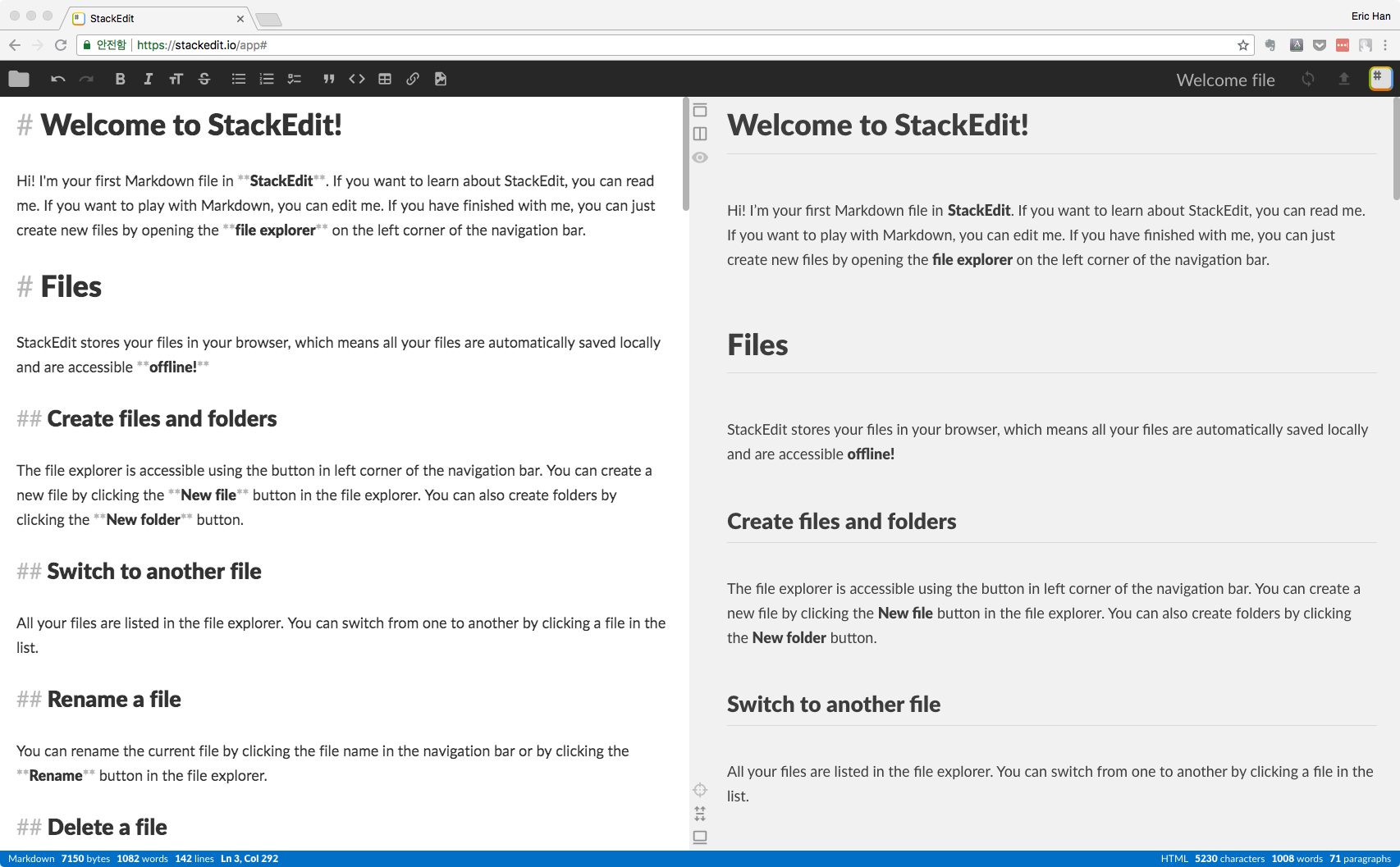Apply bold formatting
The height and width of the screenshot is (867, 1400).
[x=120, y=79]
